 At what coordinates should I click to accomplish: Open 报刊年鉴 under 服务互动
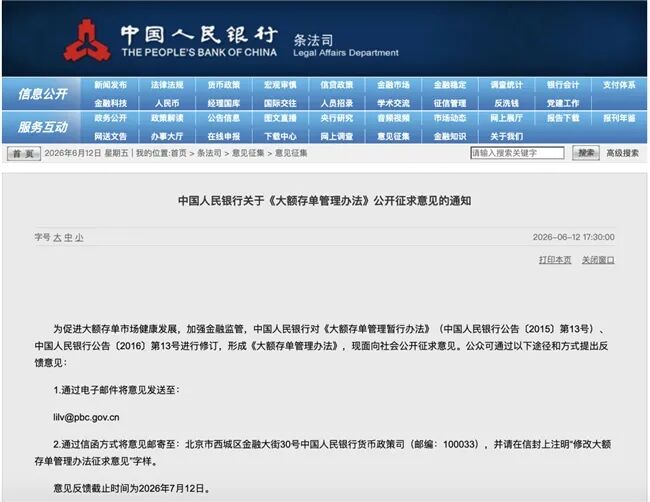tap(619, 118)
